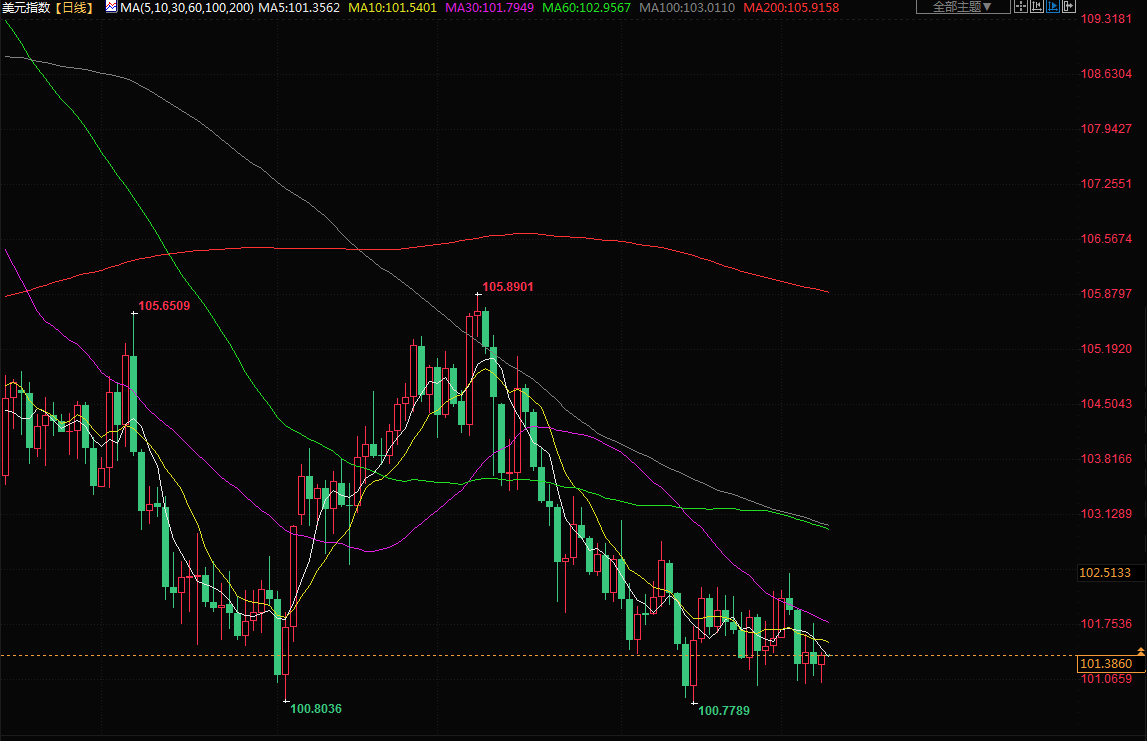Click the 日线 period label
This screenshot has width=1147, height=741.
(x=74, y=7)
